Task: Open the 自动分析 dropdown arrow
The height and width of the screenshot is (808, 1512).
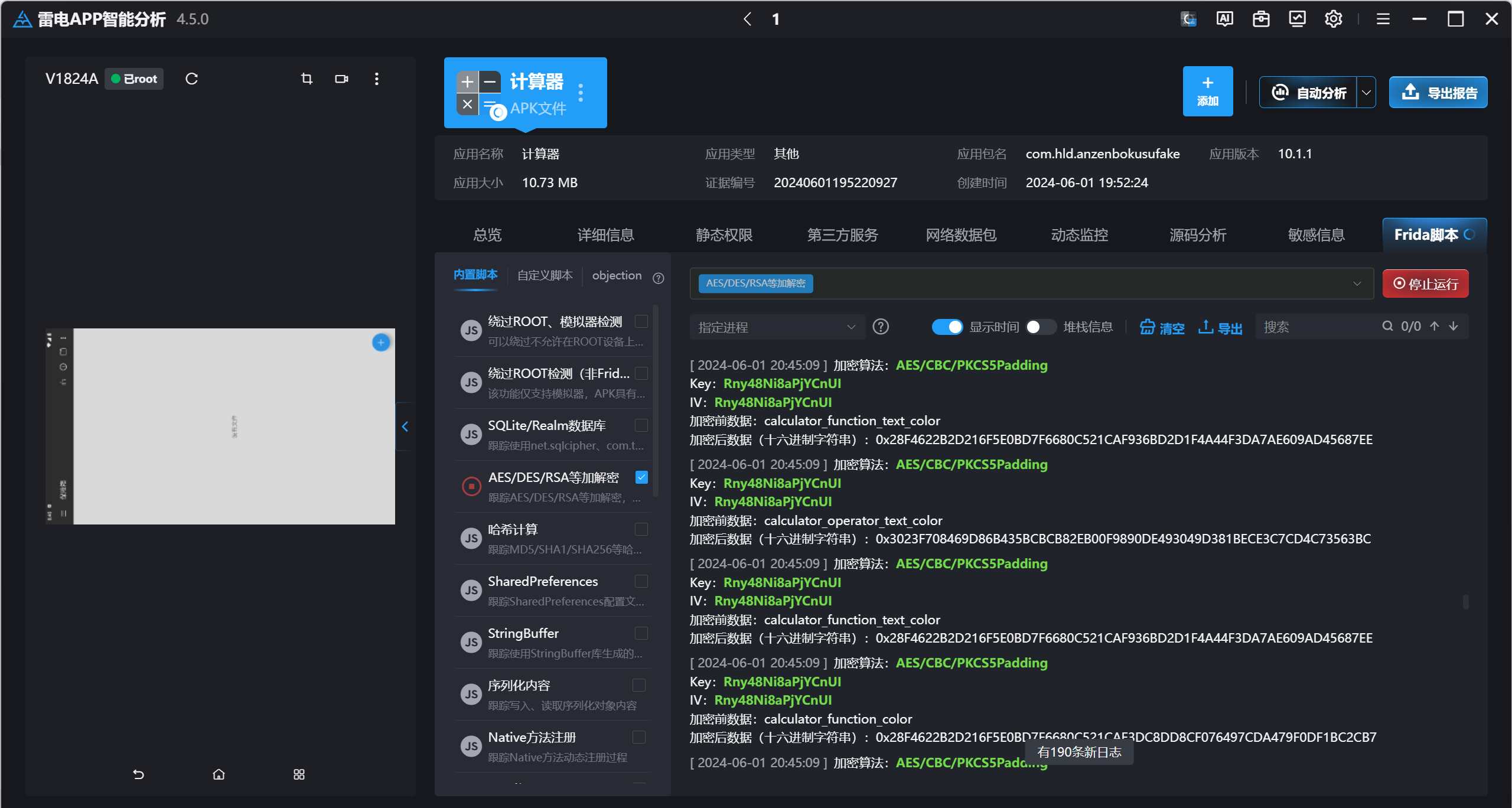Action: tap(1366, 93)
